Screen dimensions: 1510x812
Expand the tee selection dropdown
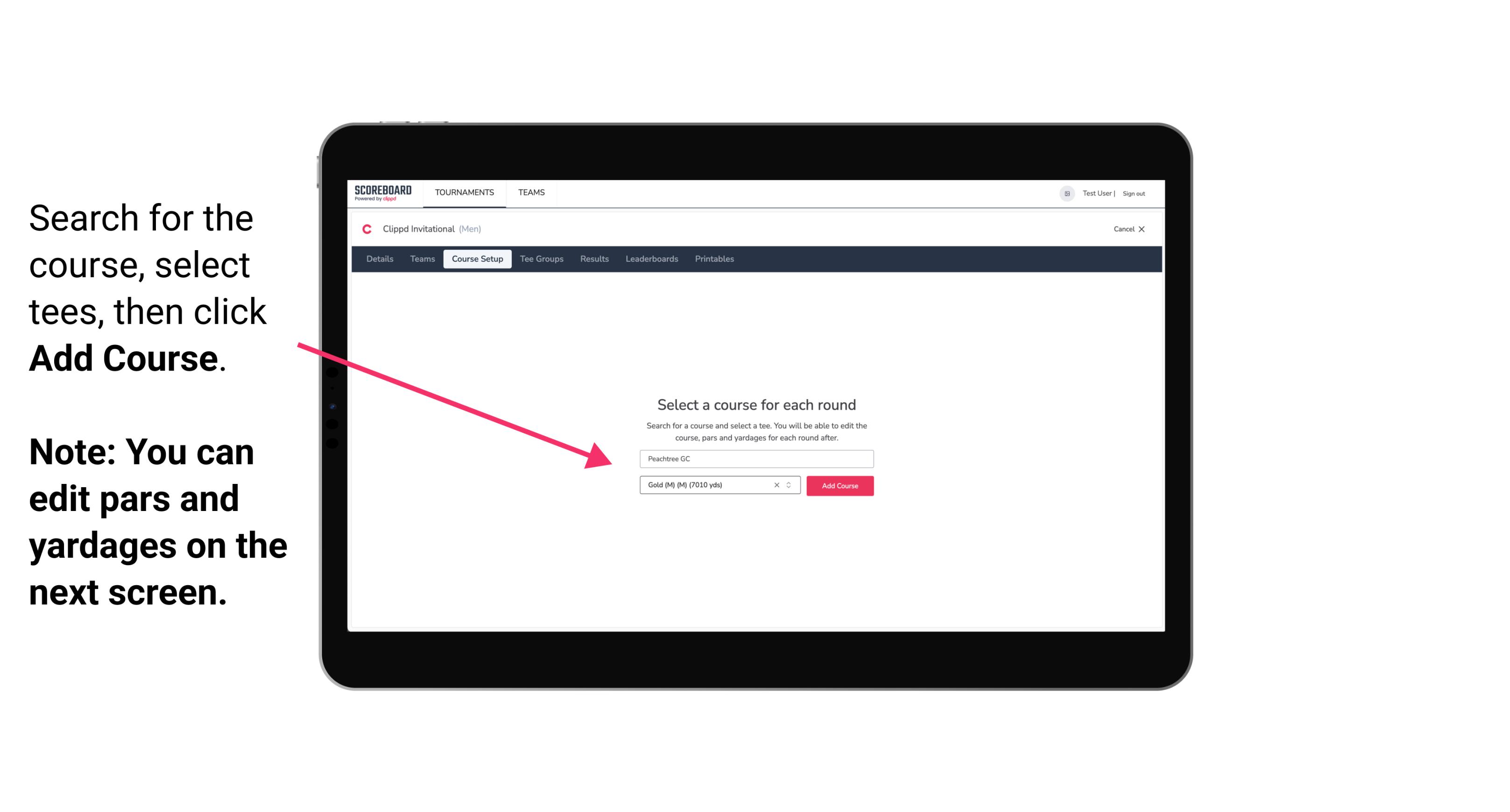pos(790,486)
